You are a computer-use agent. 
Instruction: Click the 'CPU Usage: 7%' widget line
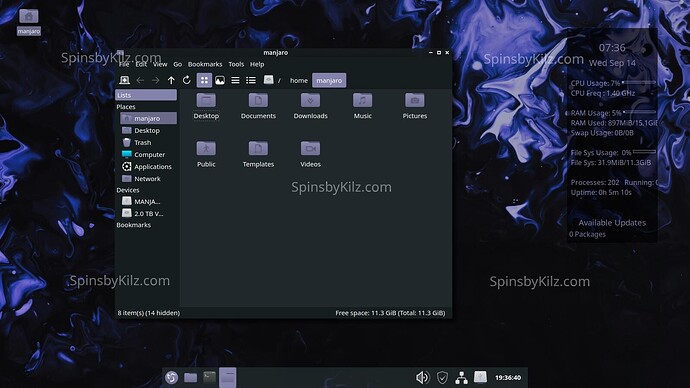pyautogui.click(x=595, y=83)
